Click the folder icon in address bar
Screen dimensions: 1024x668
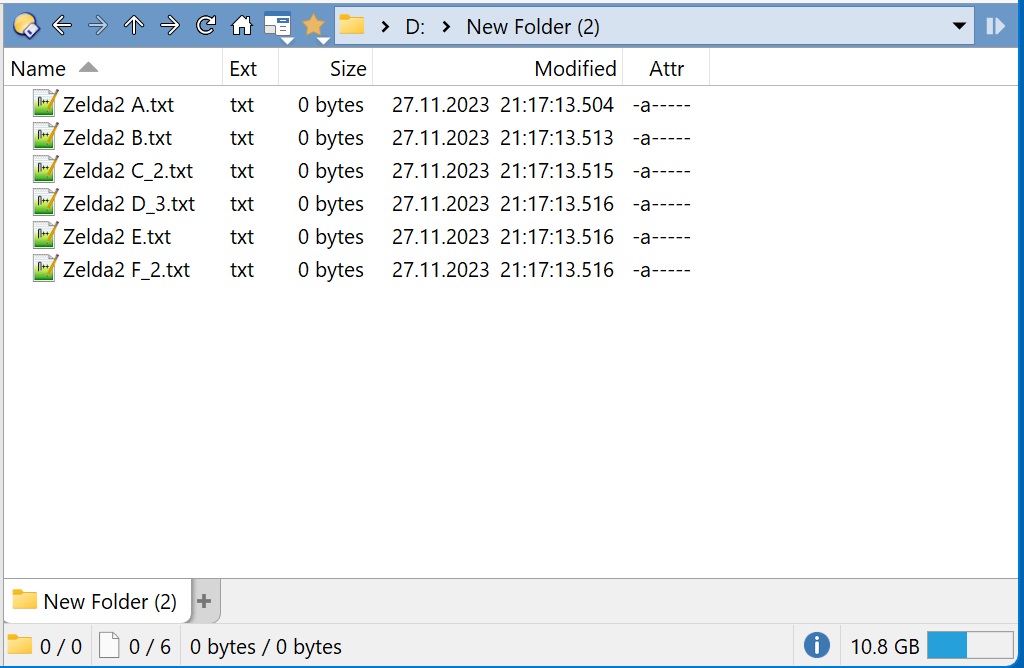[x=352, y=25]
